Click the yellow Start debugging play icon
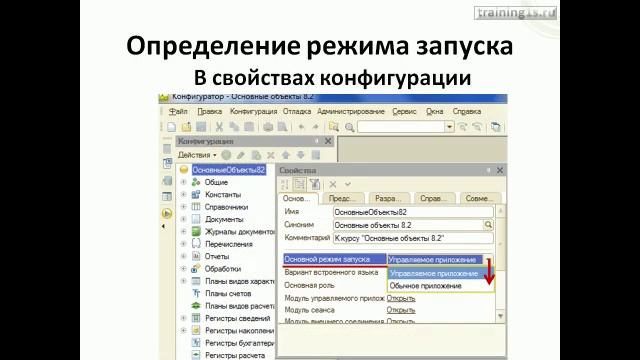Screen dimensions: 640x360 tap(167, 213)
